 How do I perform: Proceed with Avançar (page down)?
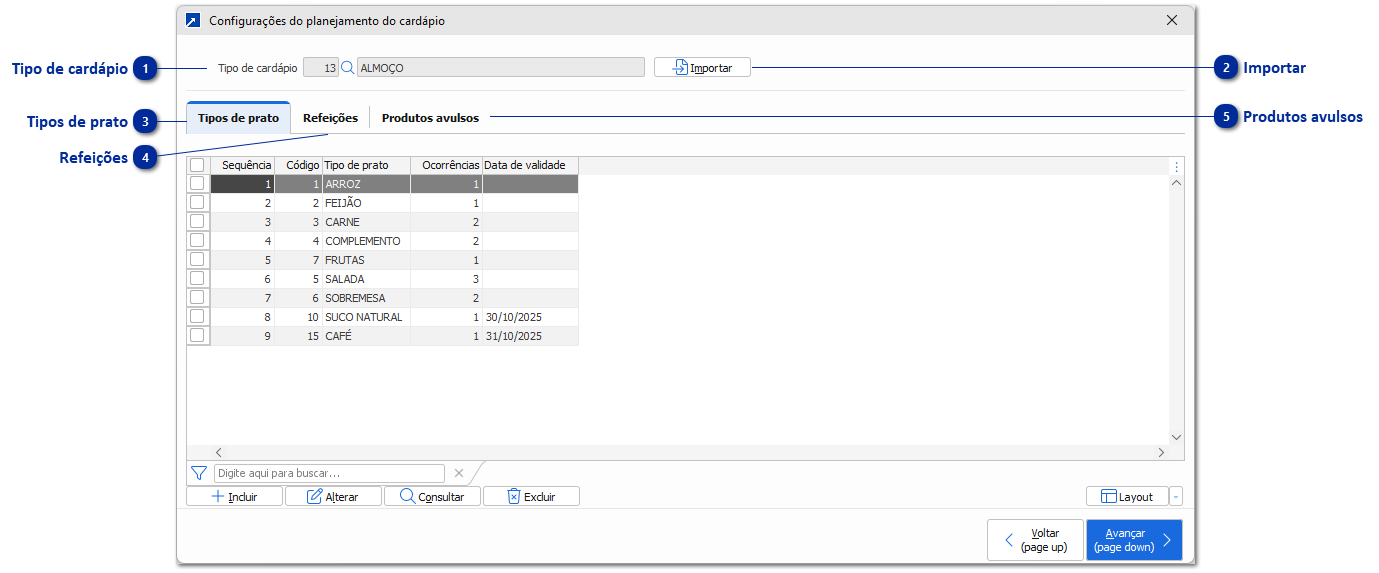point(1134,540)
